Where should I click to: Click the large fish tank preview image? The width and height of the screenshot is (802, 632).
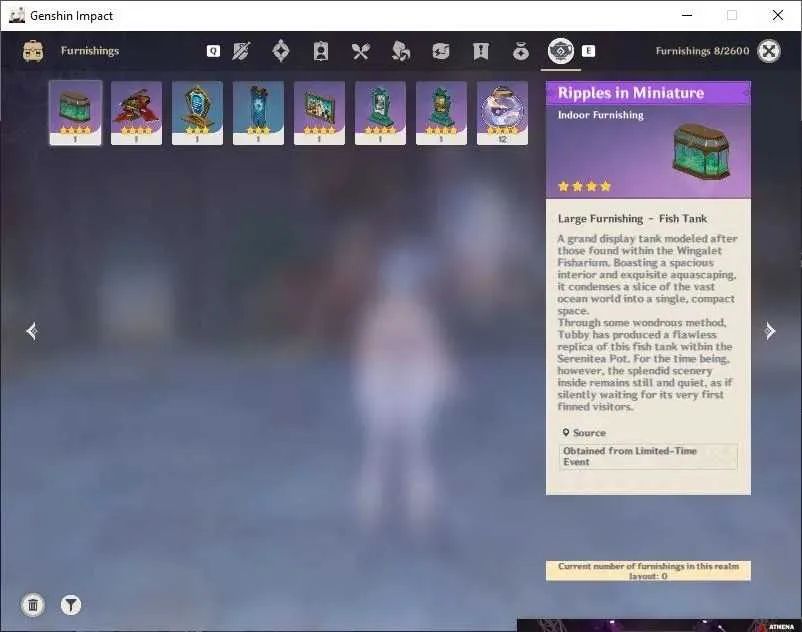coord(701,152)
